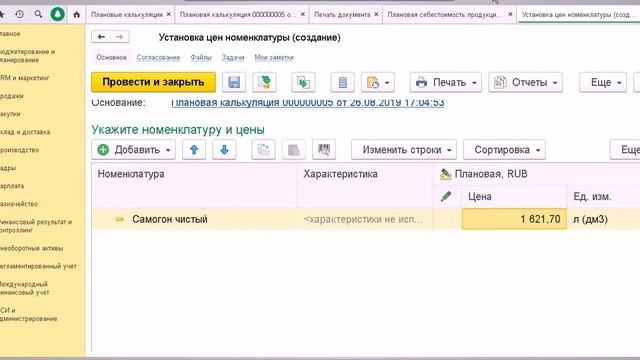Open Казначейство sidebar section
This screenshot has width=640, height=360.
pyautogui.click(x=19, y=204)
